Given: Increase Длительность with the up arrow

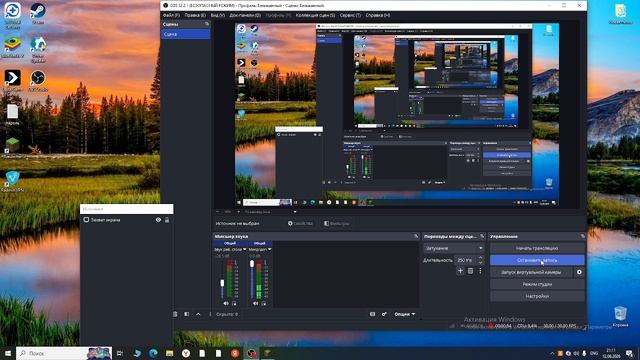Looking at the screenshot, I should click(x=480, y=258).
